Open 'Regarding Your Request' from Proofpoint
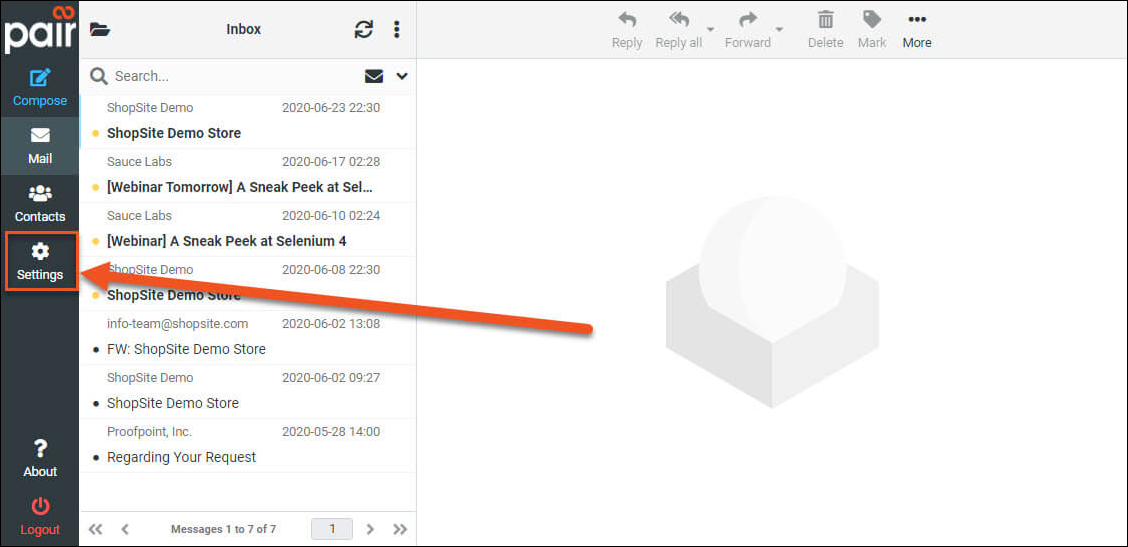Image resolution: width=1128 pixels, height=547 pixels. click(x=247, y=446)
